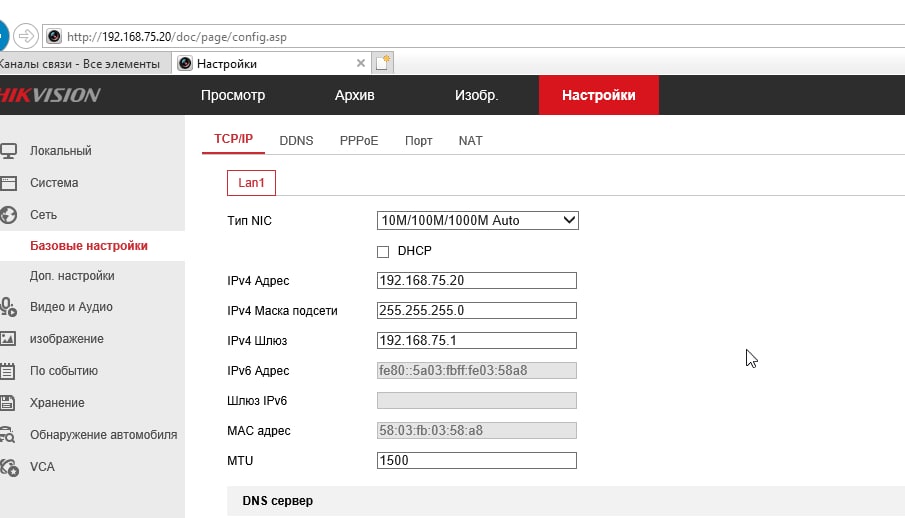This screenshot has width=905, height=518.
Task: Click the Сеть globe icon
Action: click(x=8, y=215)
